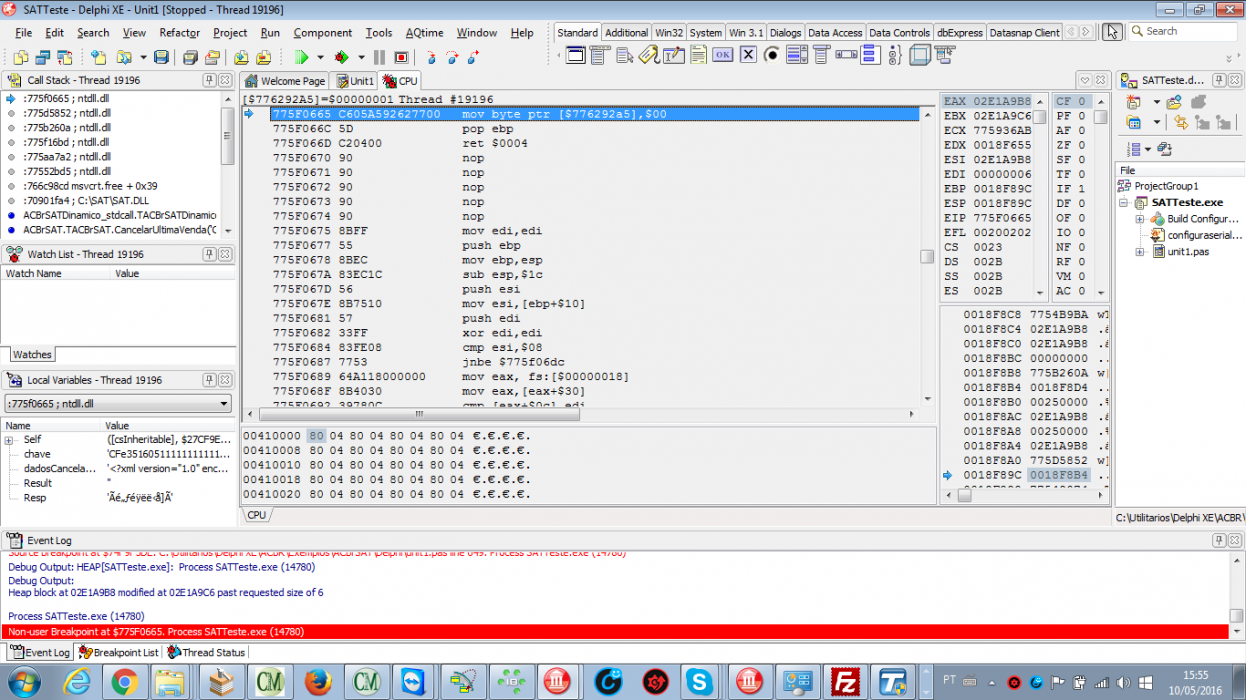This screenshot has width=1246, height=700.
Task: Pause the program with the Pause icon
Action: 379,57
